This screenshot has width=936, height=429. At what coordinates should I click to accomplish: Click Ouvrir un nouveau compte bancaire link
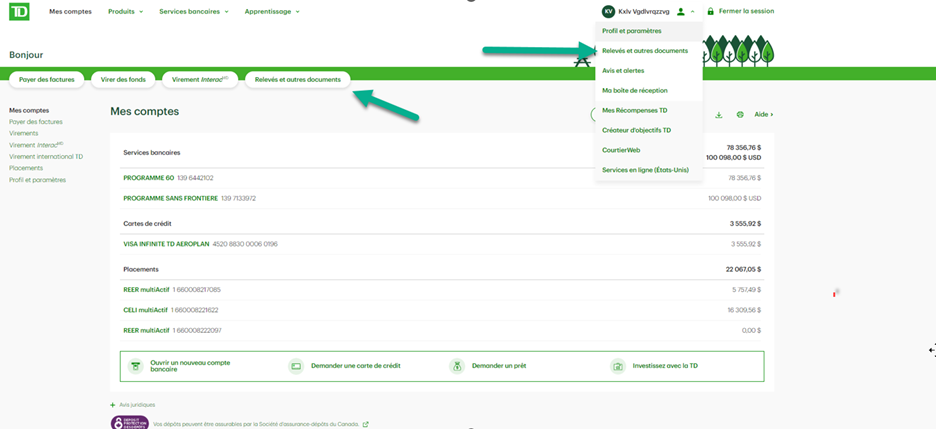click(190, 366)
